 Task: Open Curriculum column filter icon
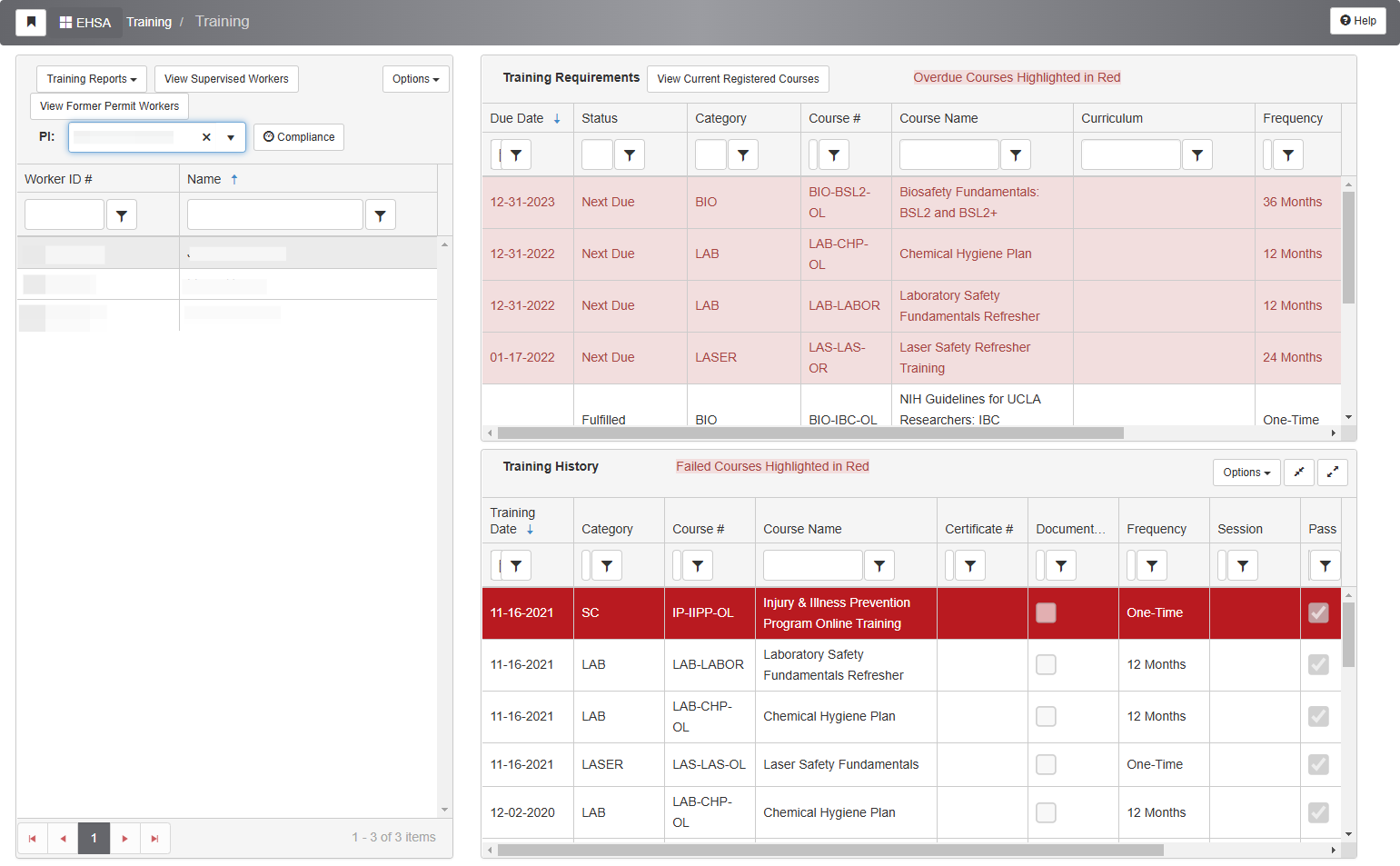1197,154
